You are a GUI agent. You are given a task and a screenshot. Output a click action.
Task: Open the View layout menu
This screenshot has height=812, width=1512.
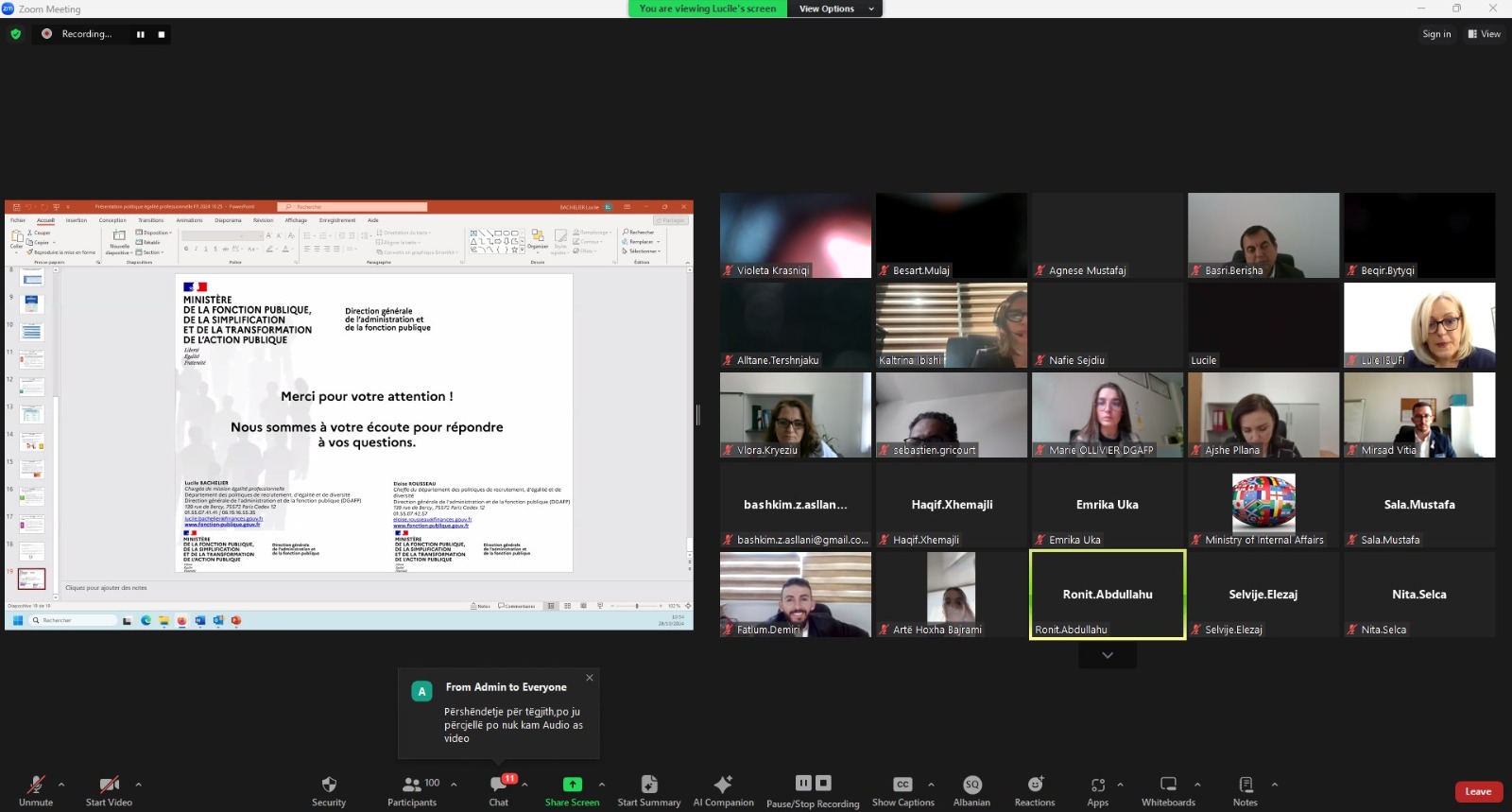click(x=1484, y=34)
